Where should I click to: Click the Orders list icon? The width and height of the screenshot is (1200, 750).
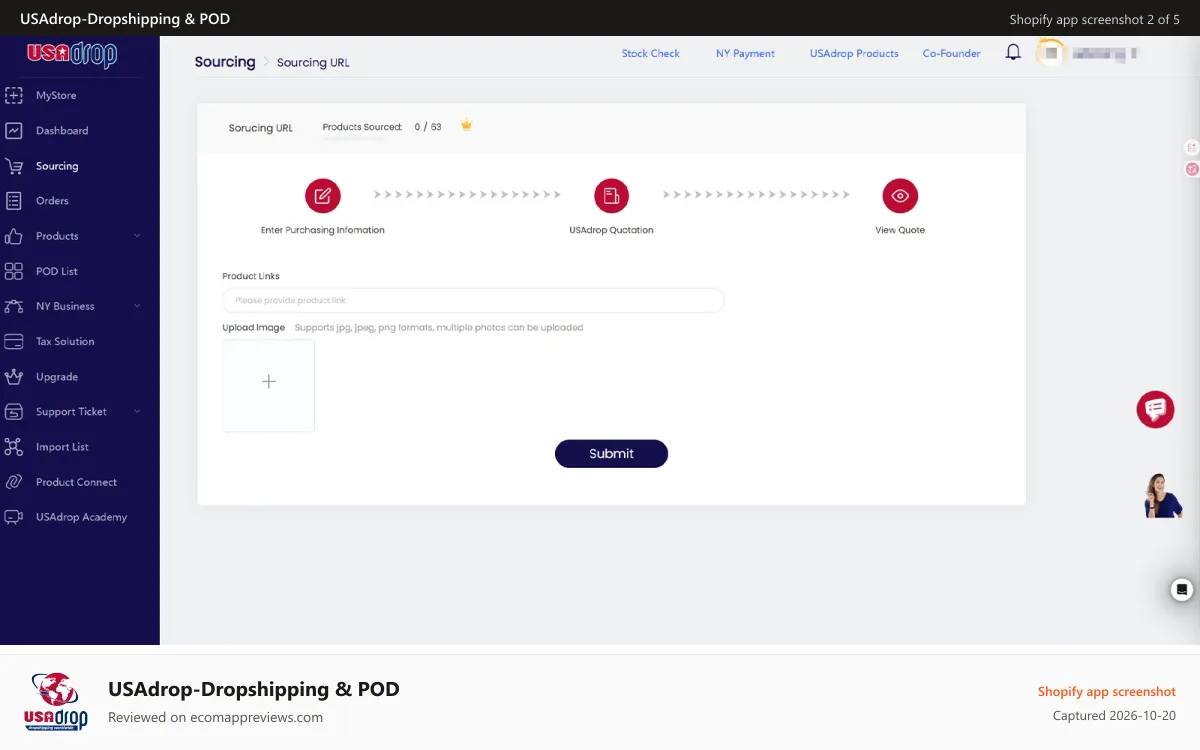14,201
